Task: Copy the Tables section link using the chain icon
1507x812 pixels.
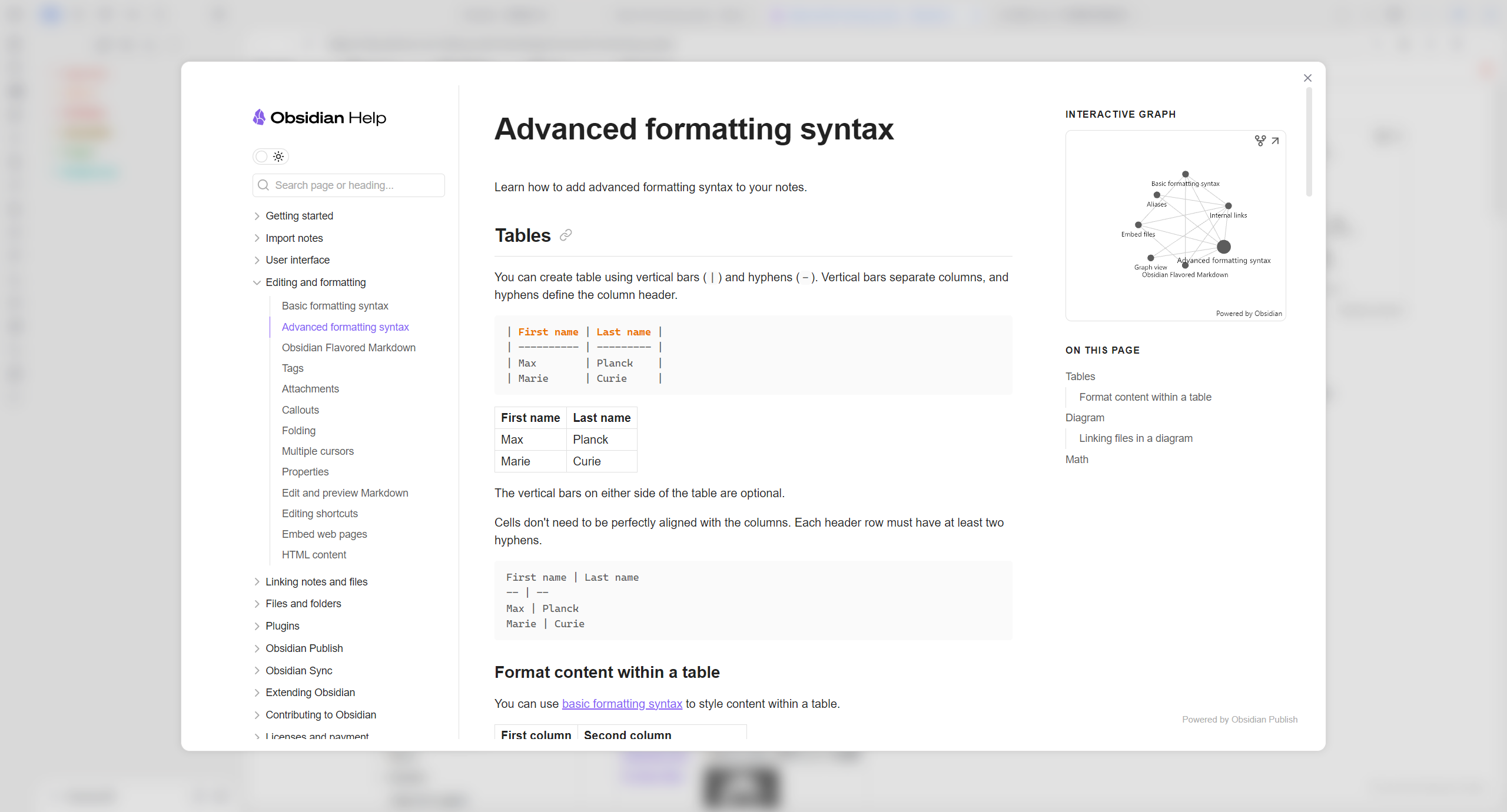Action: pos(565,235)
